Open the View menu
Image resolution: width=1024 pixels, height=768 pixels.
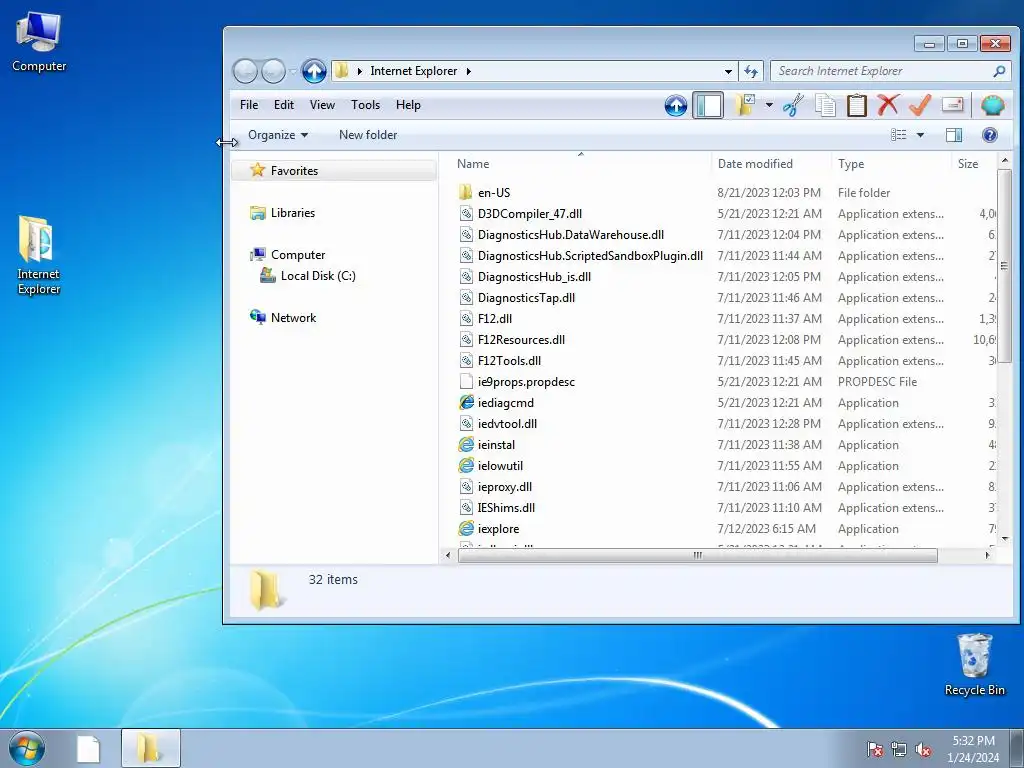click(322, 105)
